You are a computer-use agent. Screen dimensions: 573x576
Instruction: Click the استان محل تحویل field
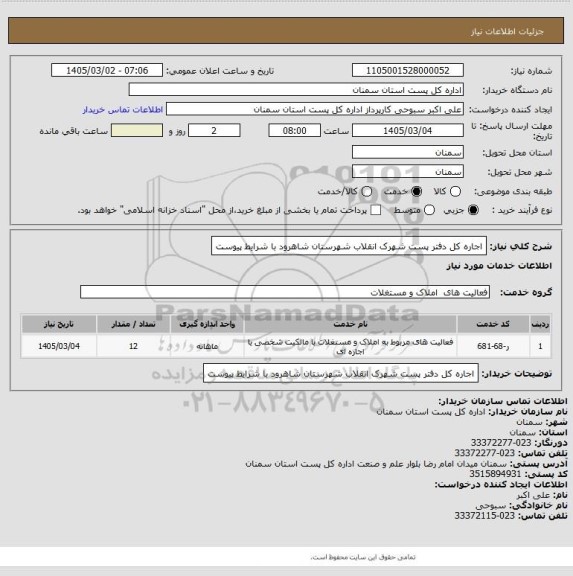click(x=408, y=152)
